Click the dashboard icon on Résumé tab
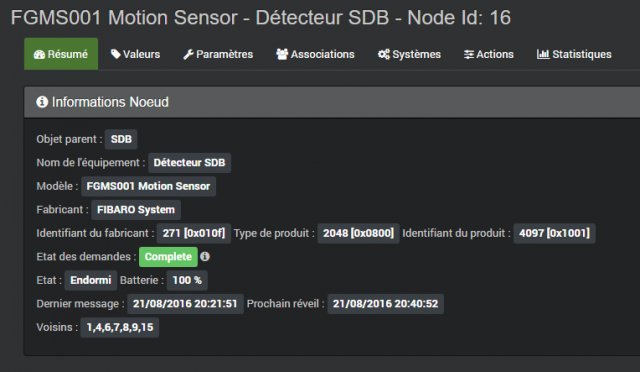Screen dimensions: 640x372 pyautogui.click(x=39, y=54)
